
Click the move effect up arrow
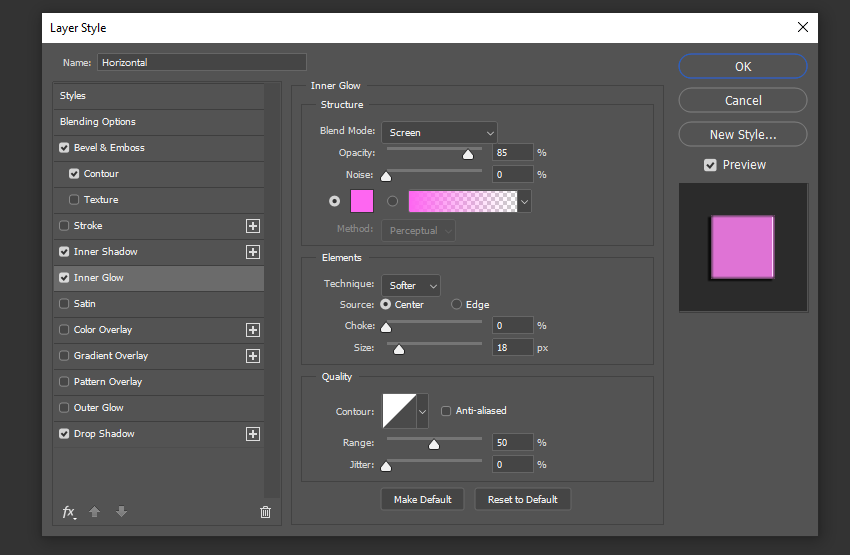pos(95,512)
